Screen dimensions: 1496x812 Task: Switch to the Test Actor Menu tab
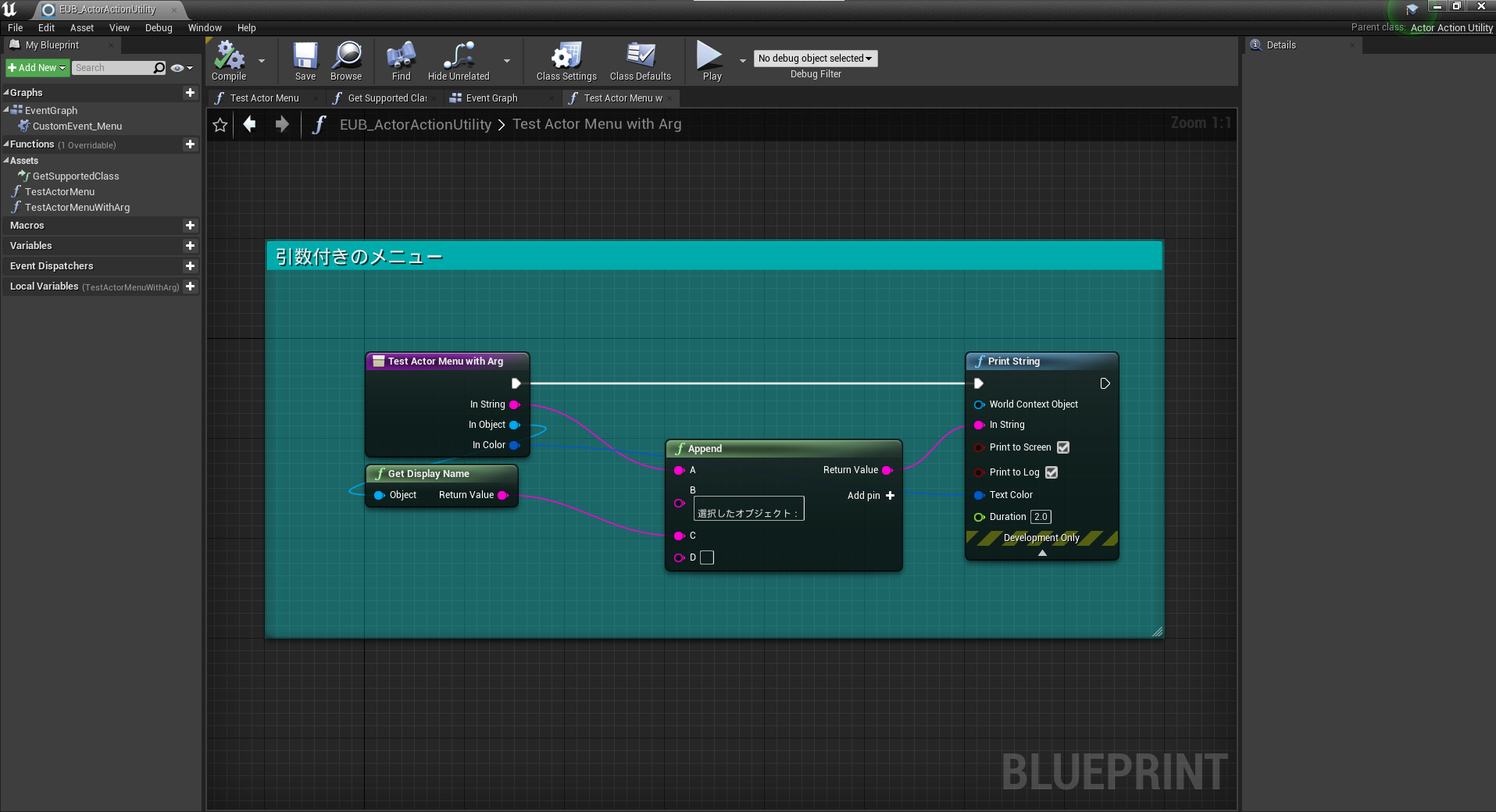[265, 98]
